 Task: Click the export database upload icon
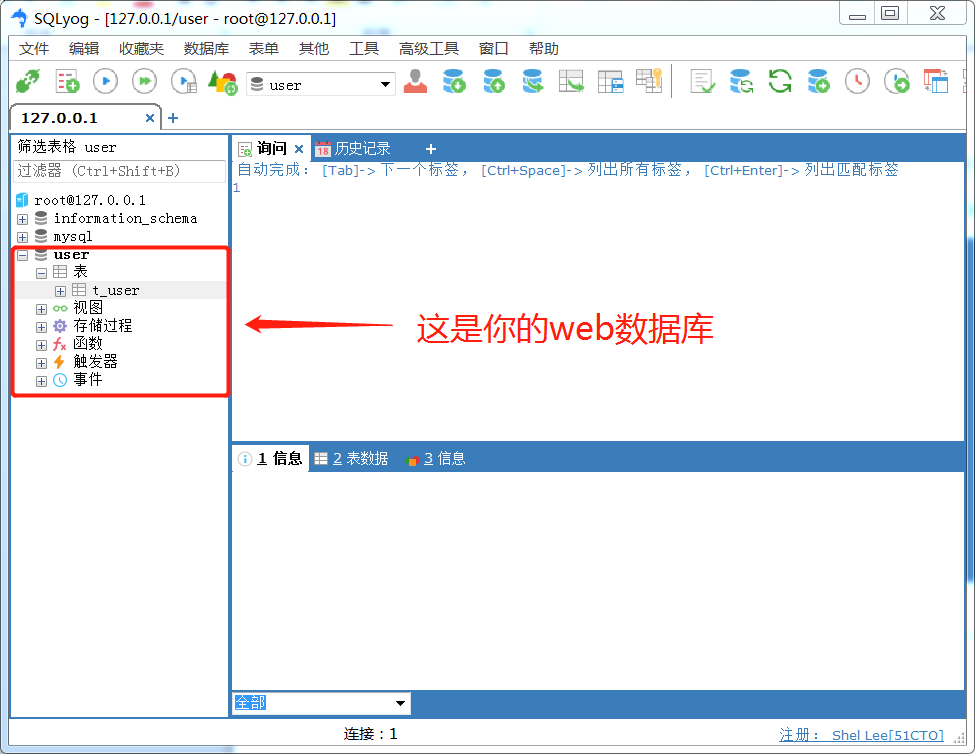pyautogui.click(x=494, y=81)
